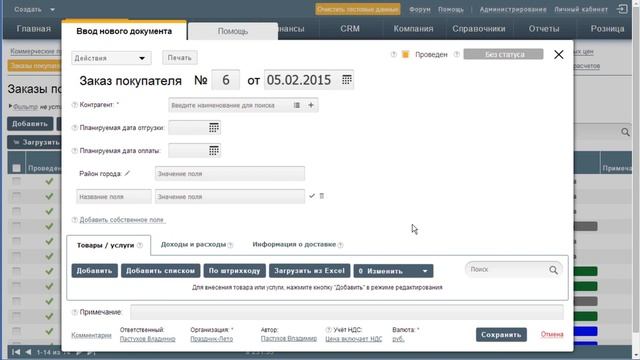
Task: Click Добавить button in goods toolbar
Action: point(94,271)
